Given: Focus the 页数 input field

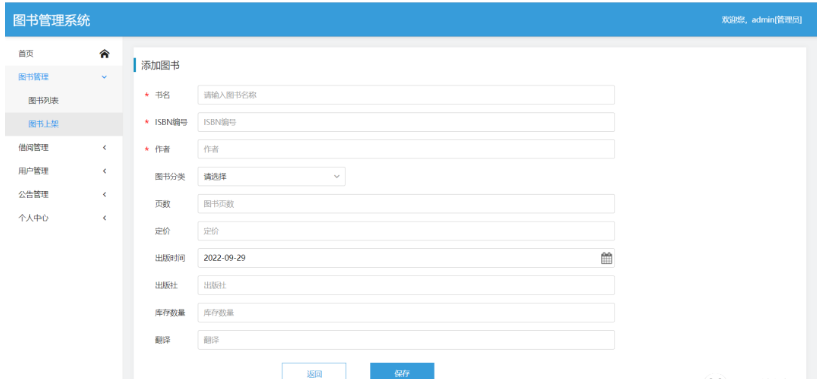Looking at the screenshot, I should pos(406,204).
